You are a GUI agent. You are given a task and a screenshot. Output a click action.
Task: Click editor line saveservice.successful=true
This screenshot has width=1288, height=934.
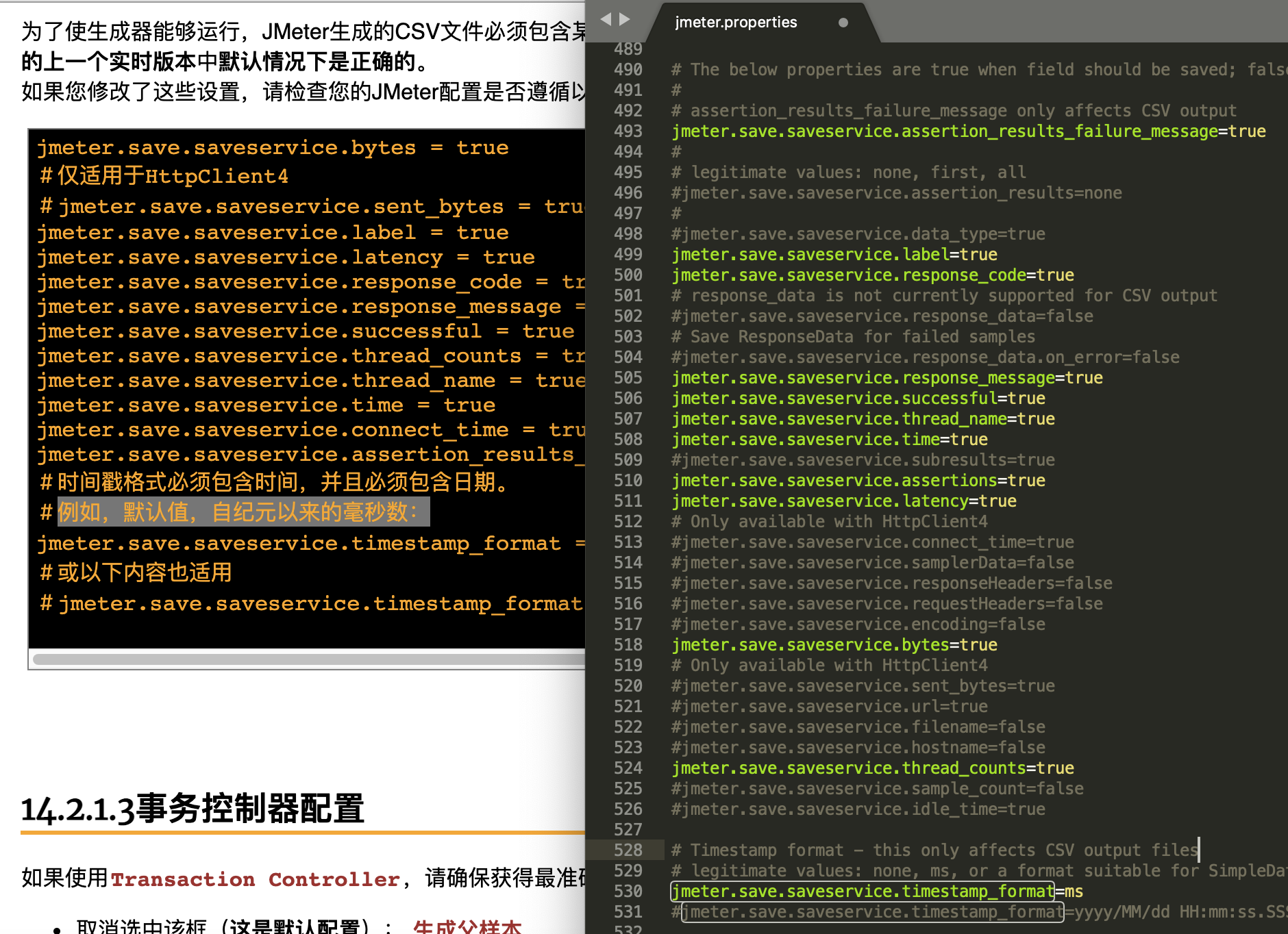click(858, 398)
